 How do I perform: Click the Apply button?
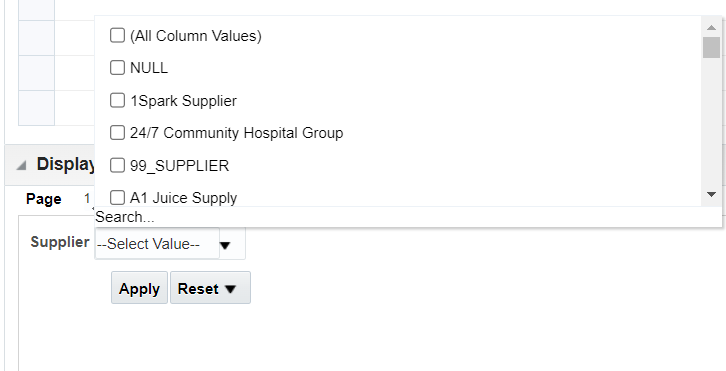click(139, 288)
